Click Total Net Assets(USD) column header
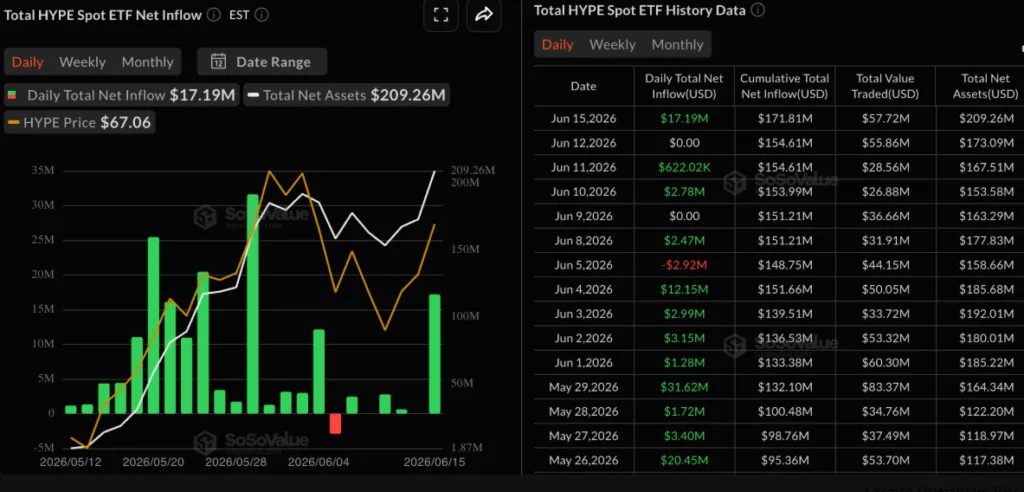The image size is (1024, 492). pos(985,86)
